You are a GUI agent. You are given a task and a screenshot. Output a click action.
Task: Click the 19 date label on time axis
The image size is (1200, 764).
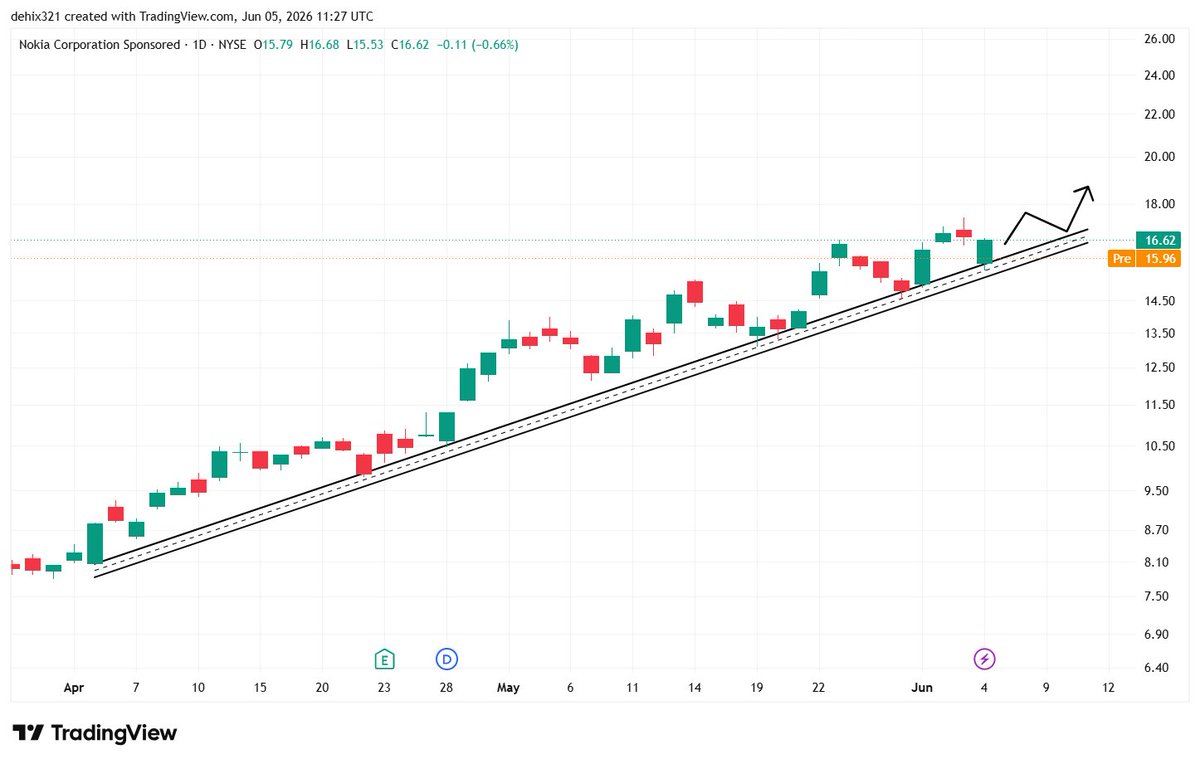point(757,688)
